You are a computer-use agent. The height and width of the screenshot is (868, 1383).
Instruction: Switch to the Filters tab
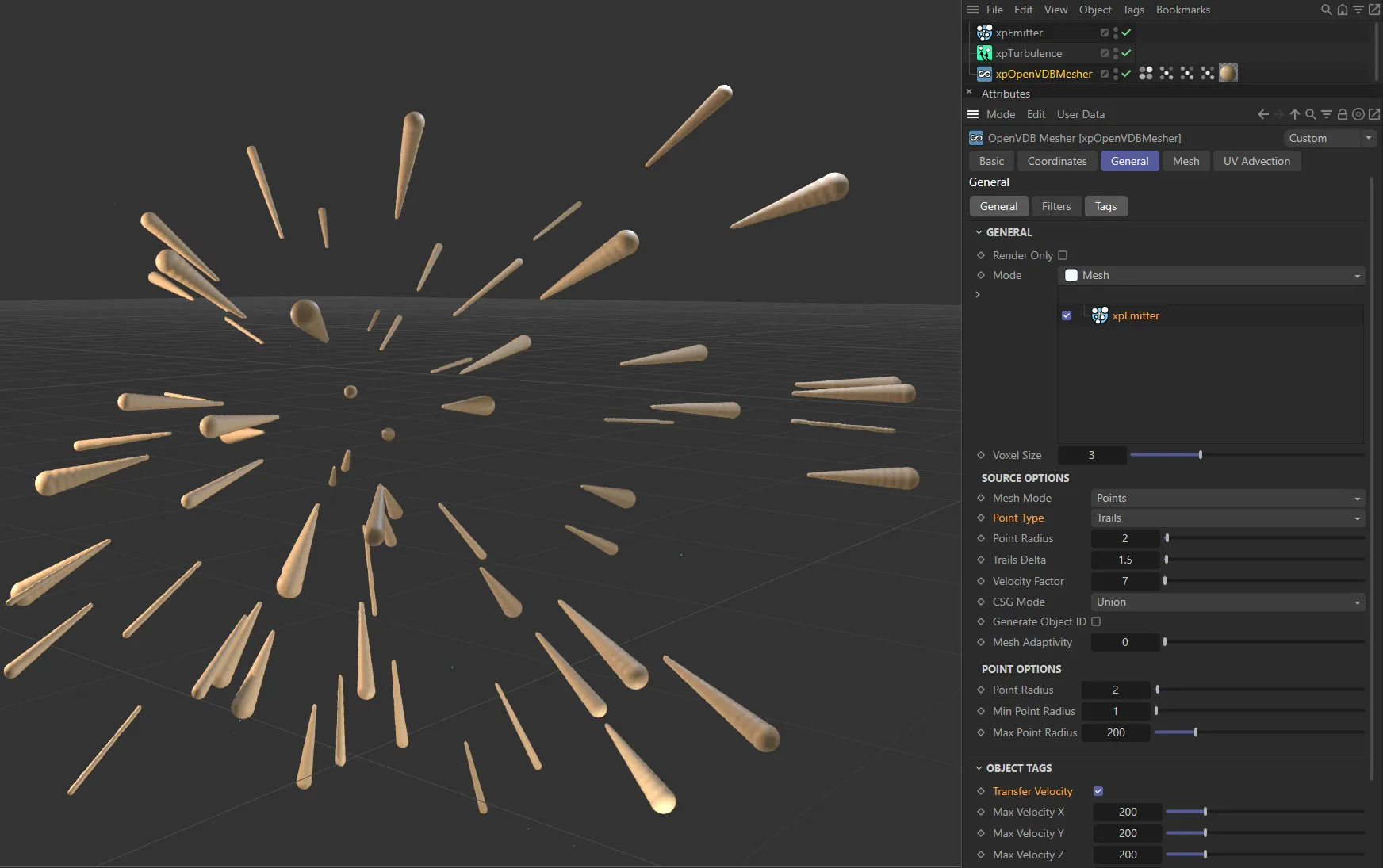(x=1055, y=206)
